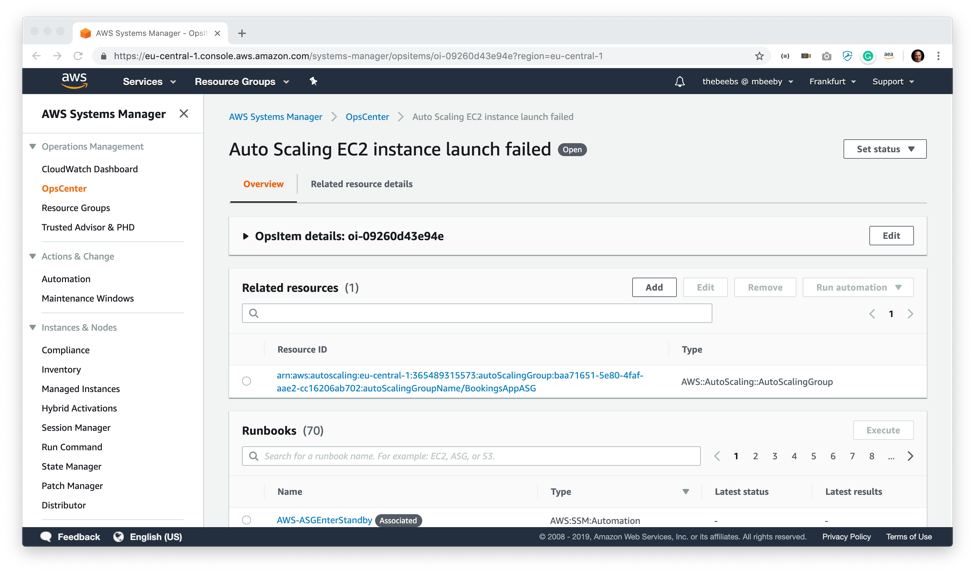Collapse the Operations Management section
The image size is (974, 572).
(x=32, y=147)
